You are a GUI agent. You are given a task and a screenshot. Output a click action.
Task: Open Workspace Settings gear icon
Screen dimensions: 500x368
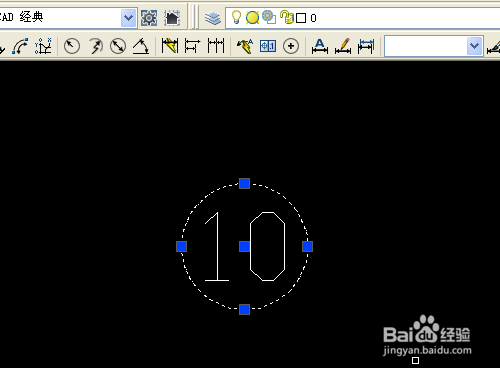point(149,18)
